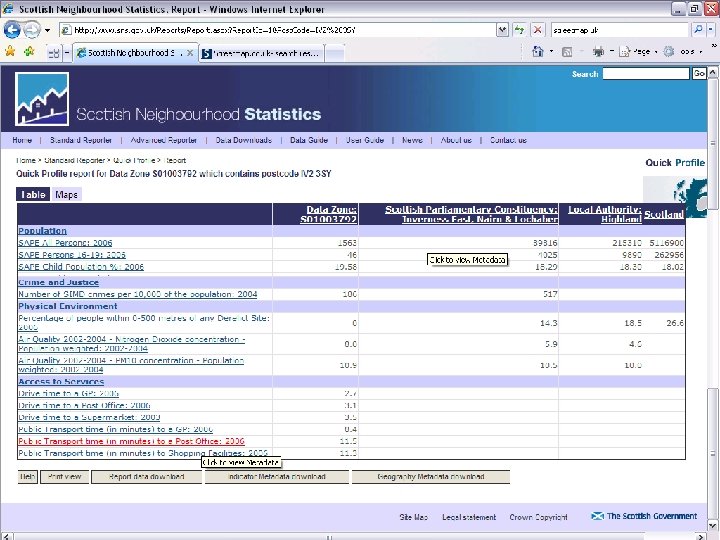Screen dimensions: 720x540
Task: Click the browser Forward arrow button
Action: click(32, 30)
